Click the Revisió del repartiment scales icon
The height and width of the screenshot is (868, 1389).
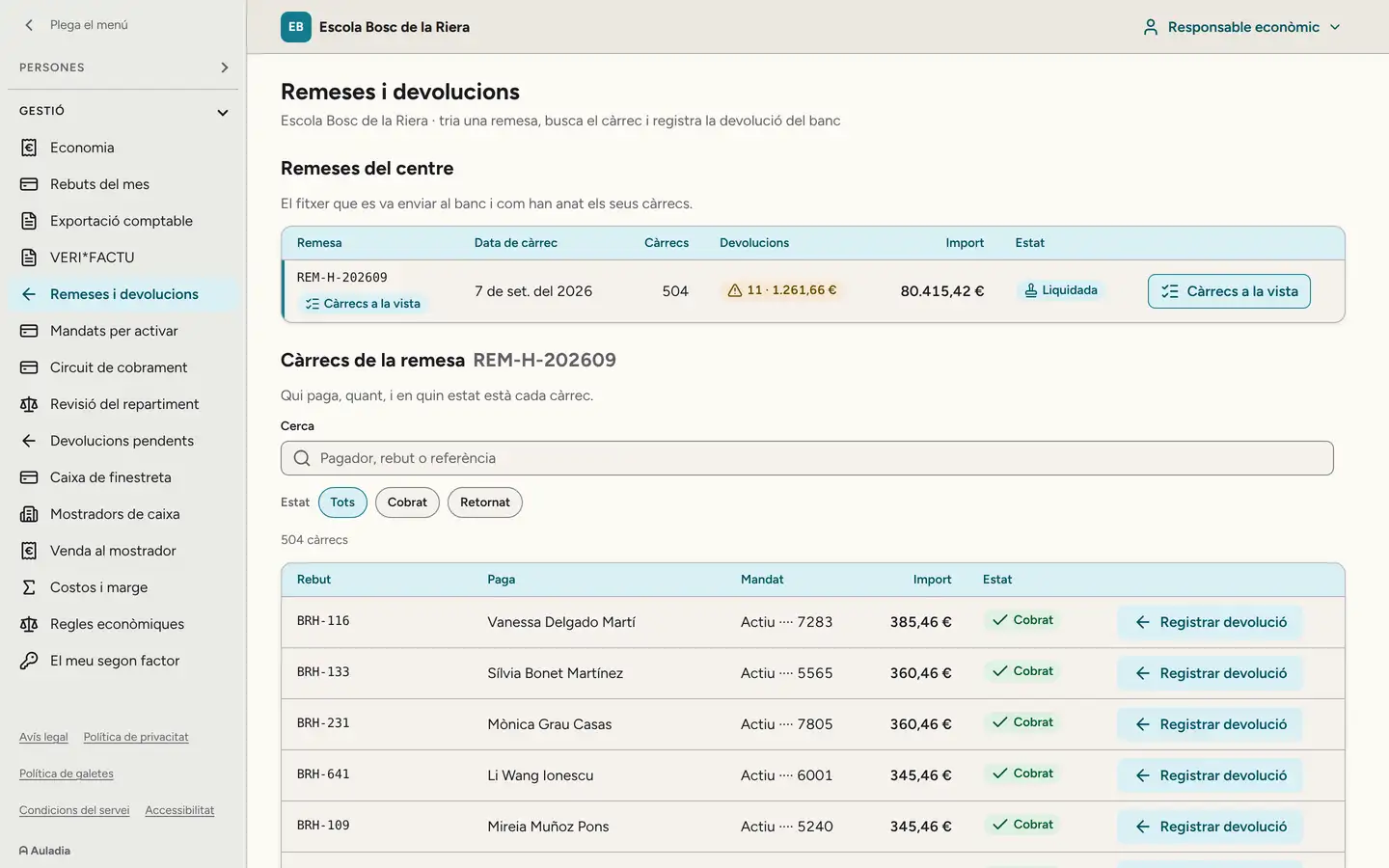click(x=29, y=404)
